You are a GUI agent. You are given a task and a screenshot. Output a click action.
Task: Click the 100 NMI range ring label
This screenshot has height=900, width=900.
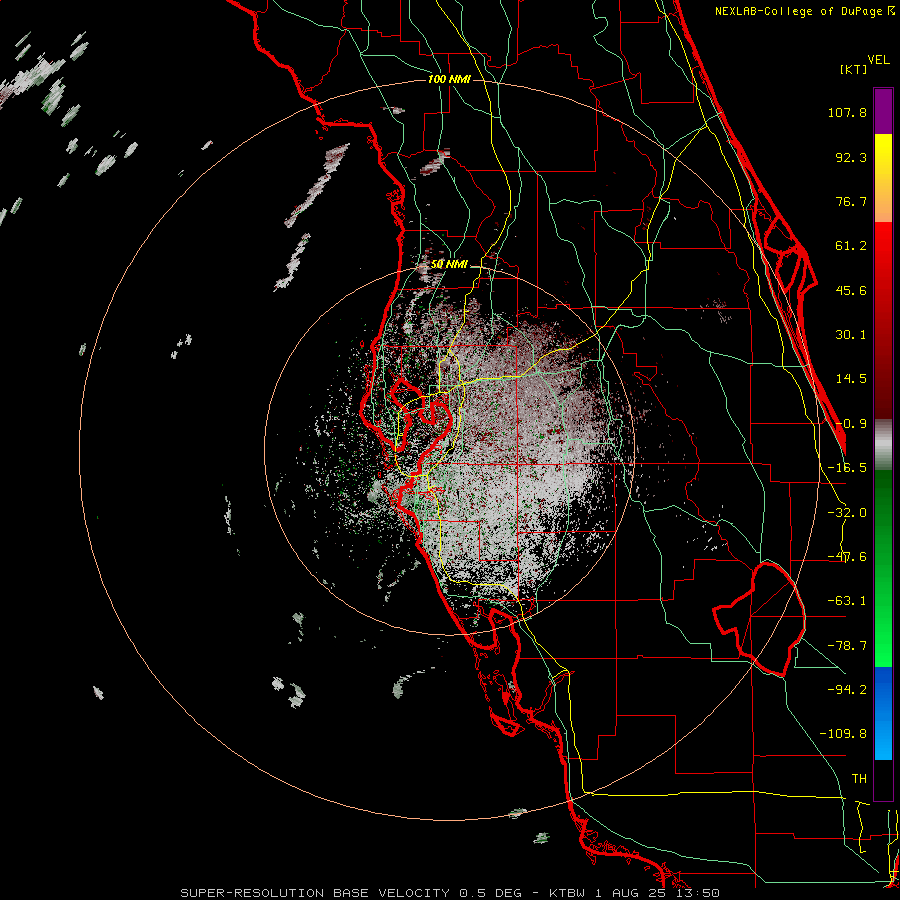tap(449, 79)
